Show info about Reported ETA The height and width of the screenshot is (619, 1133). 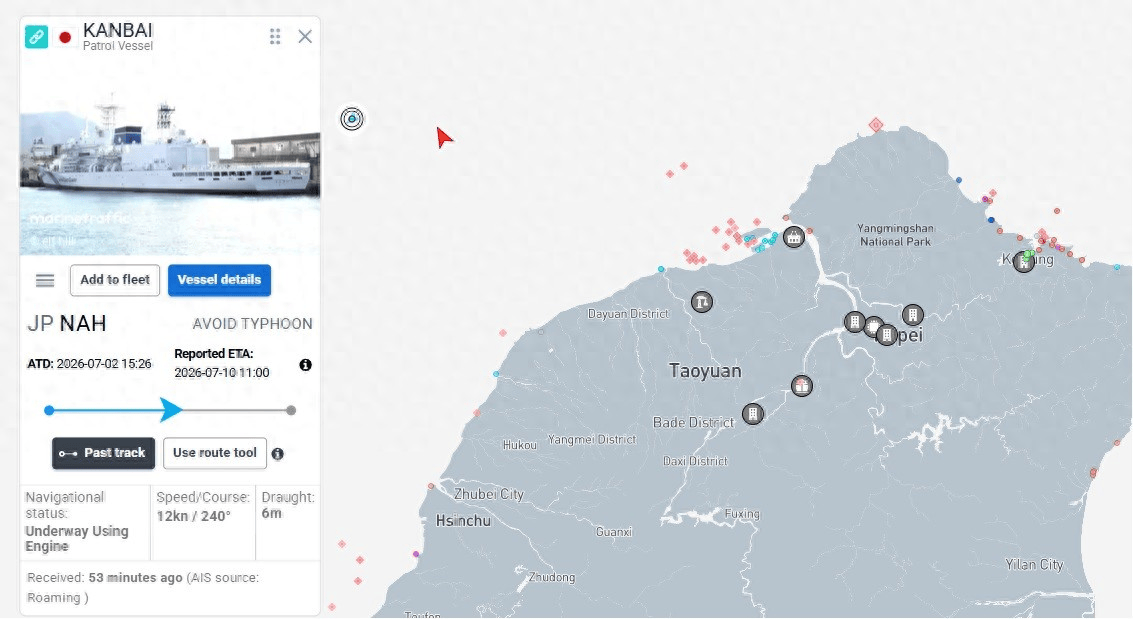tap(306, 365)
